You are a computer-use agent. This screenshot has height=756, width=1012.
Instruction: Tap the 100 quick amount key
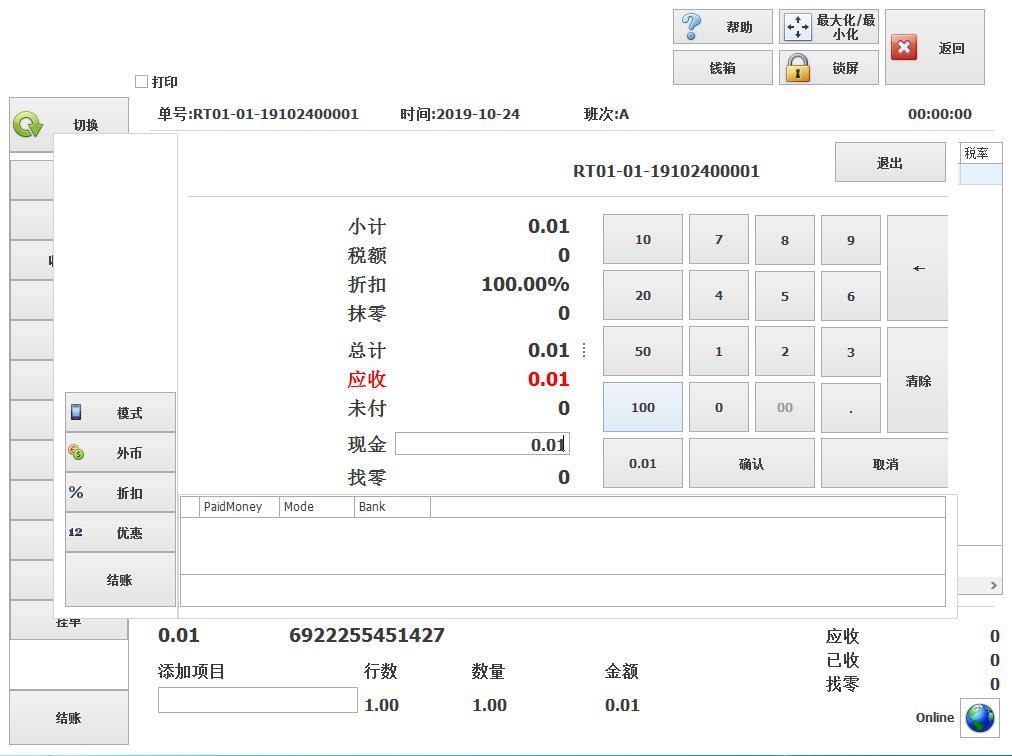(x=642, y=407)
